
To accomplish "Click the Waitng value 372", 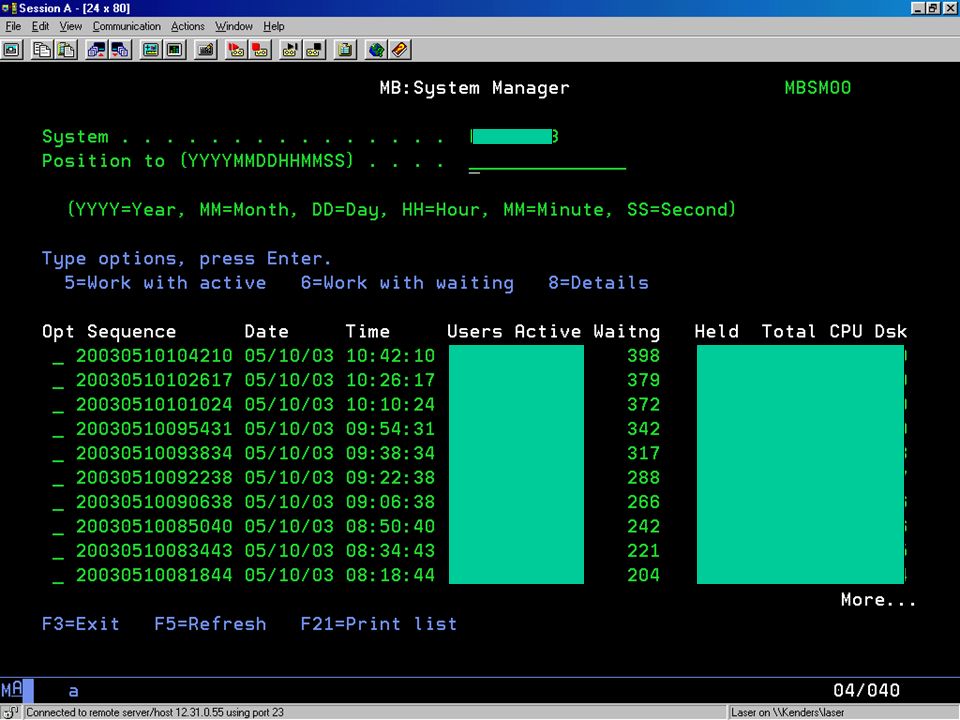I will pos(643,405).
